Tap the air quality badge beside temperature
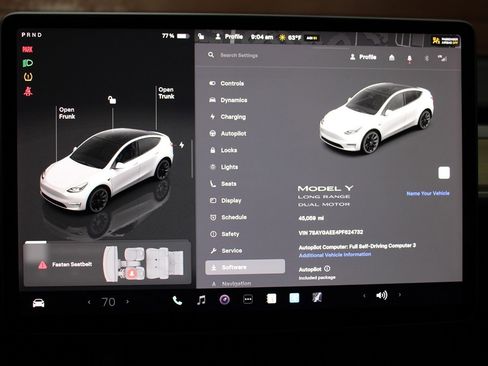Image resolution: width=488 pixels, height=366 pixels. pos(312,38)
